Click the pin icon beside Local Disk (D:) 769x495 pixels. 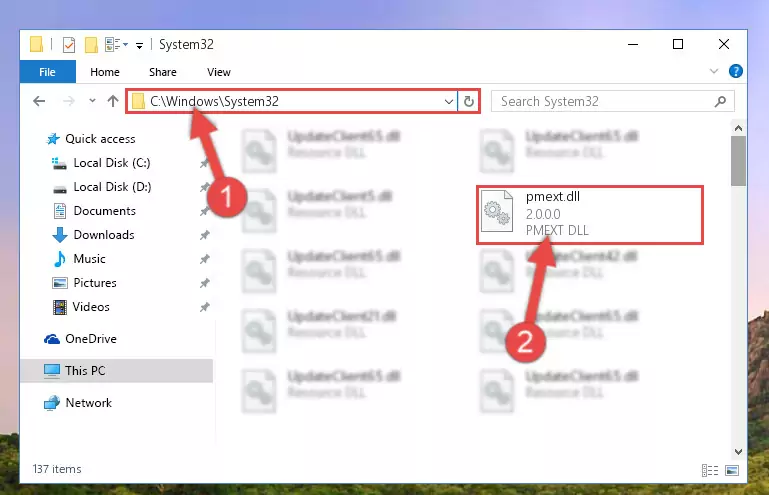click(x=205, y=187)
